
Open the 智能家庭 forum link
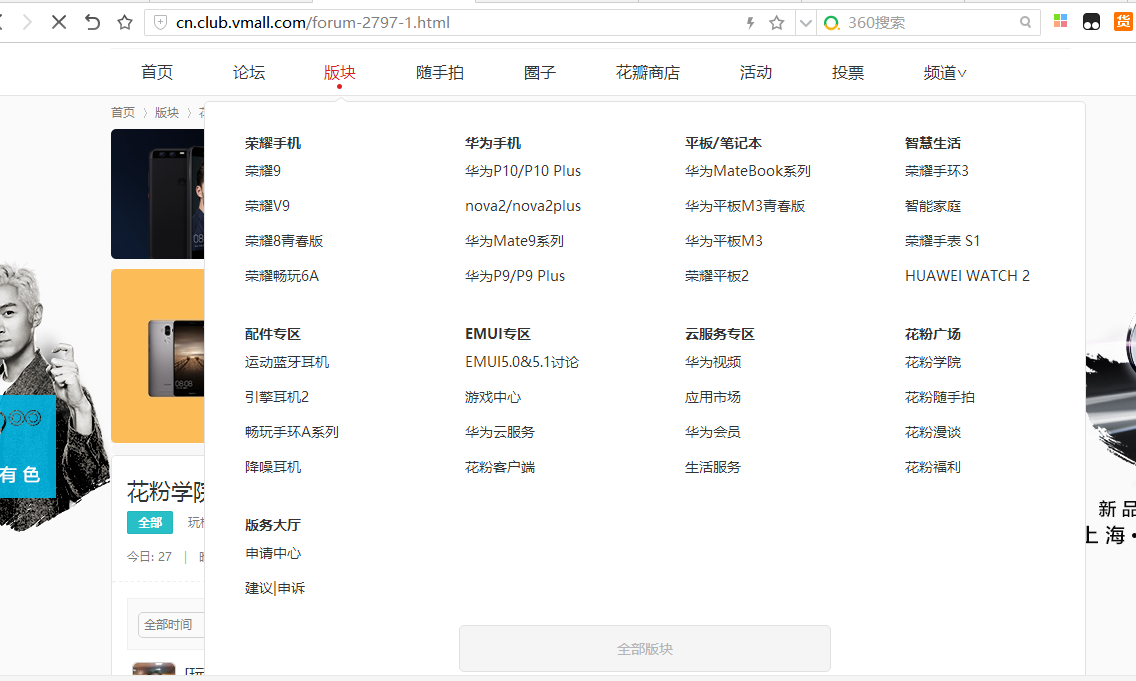tap(933, 206)
